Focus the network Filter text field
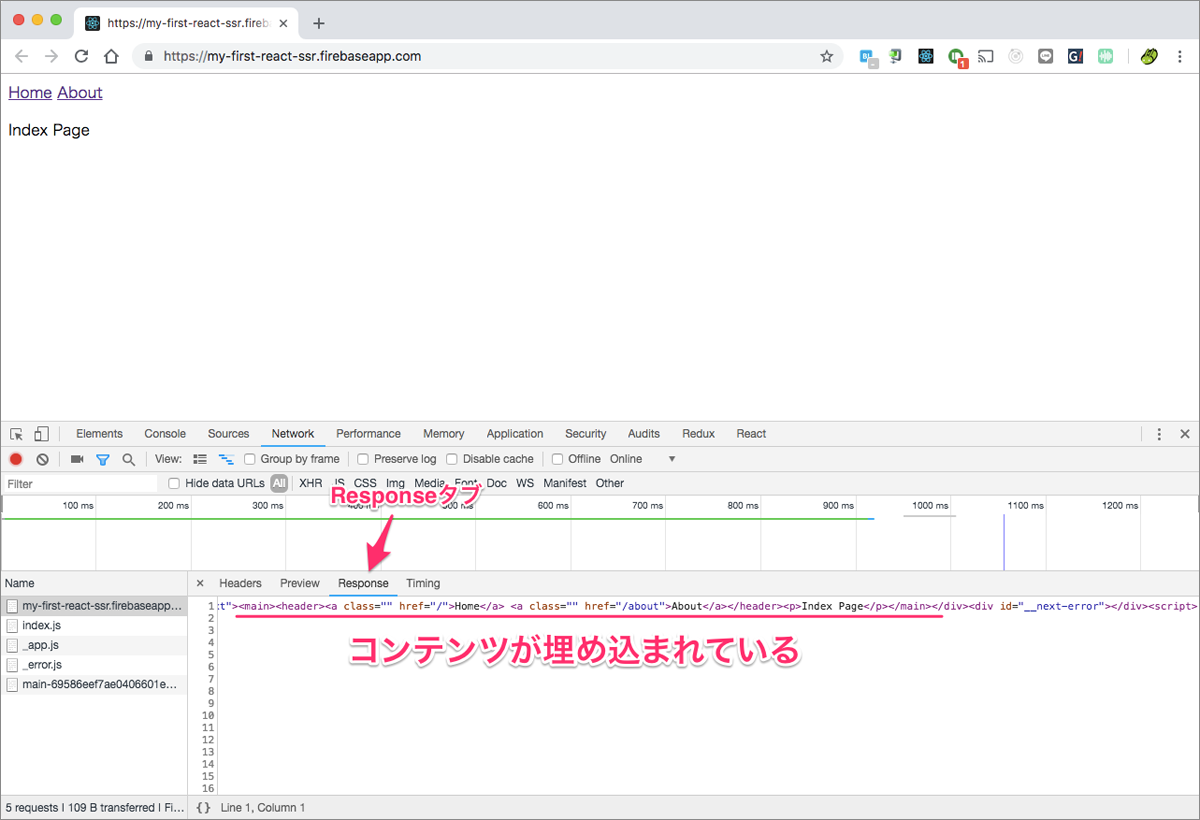This screenshot has width=1200, height=820. 80,483
